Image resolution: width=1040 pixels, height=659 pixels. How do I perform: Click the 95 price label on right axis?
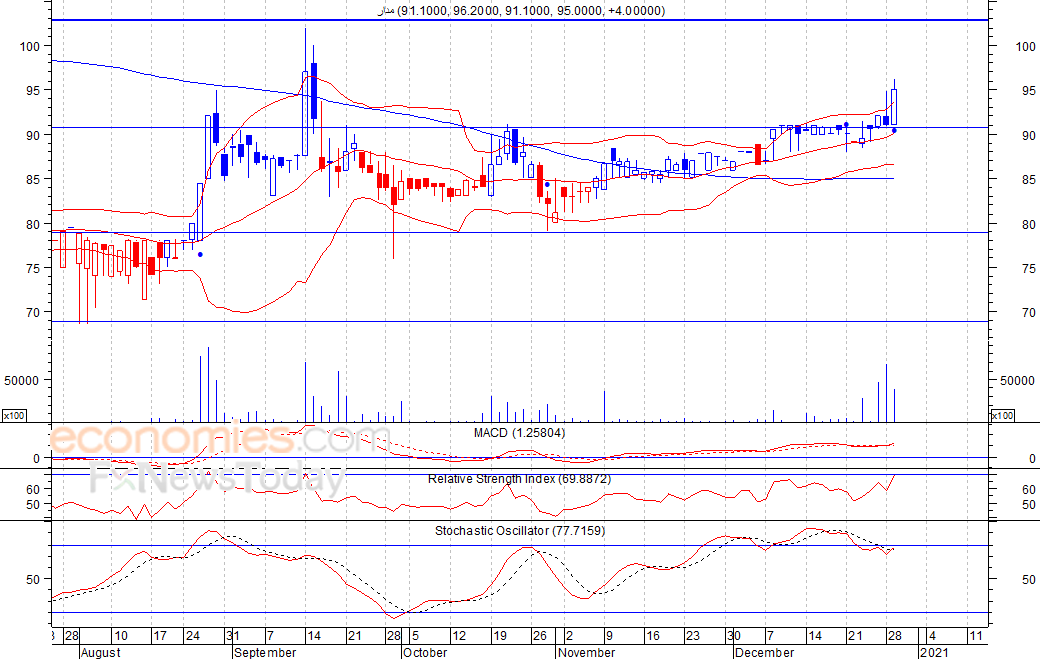pos(1028,90)
